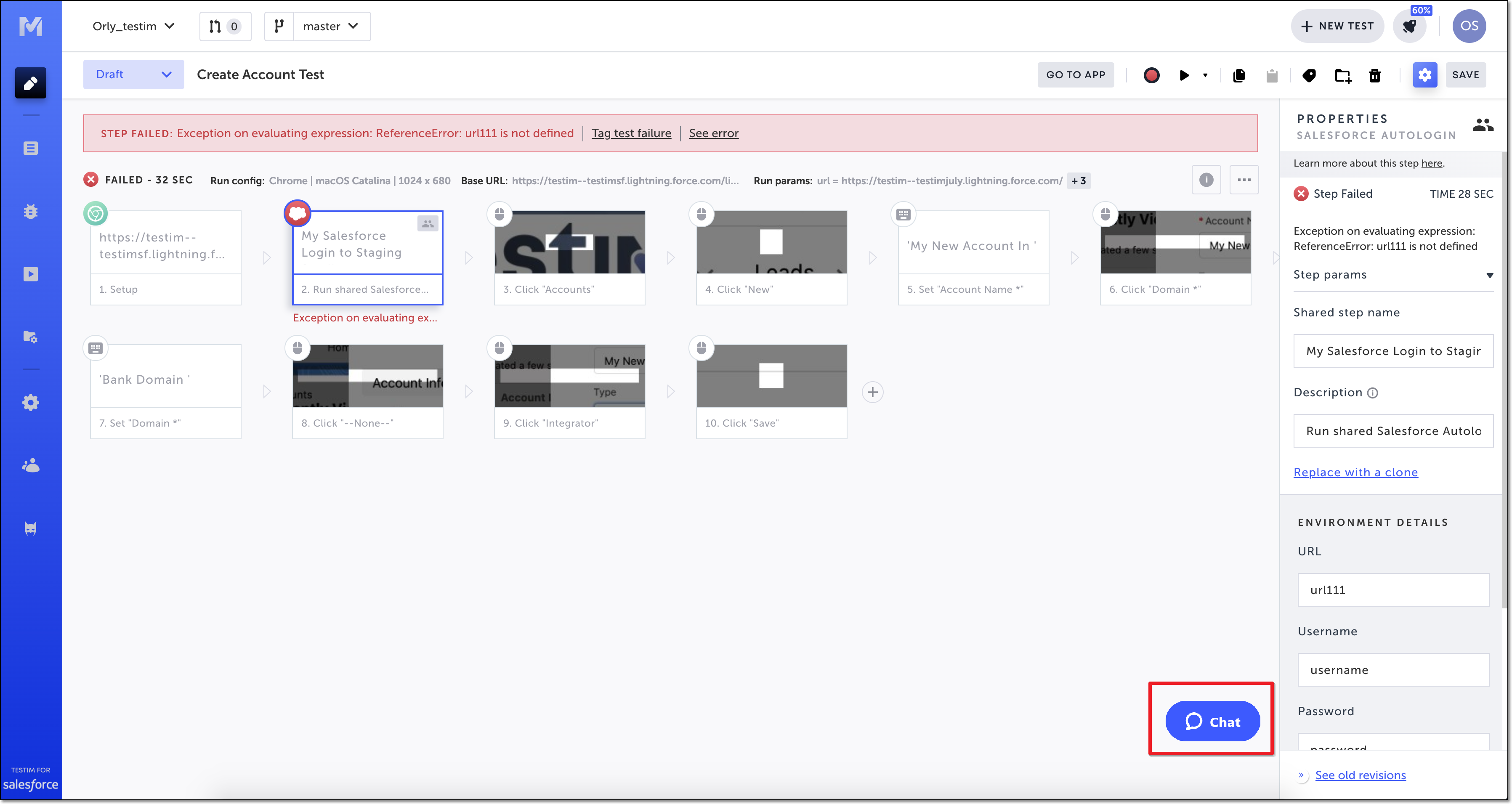The height and width of the screenshot is (804, 1512).
Task: Expand the Step params section
Action: coord(1393,275)
